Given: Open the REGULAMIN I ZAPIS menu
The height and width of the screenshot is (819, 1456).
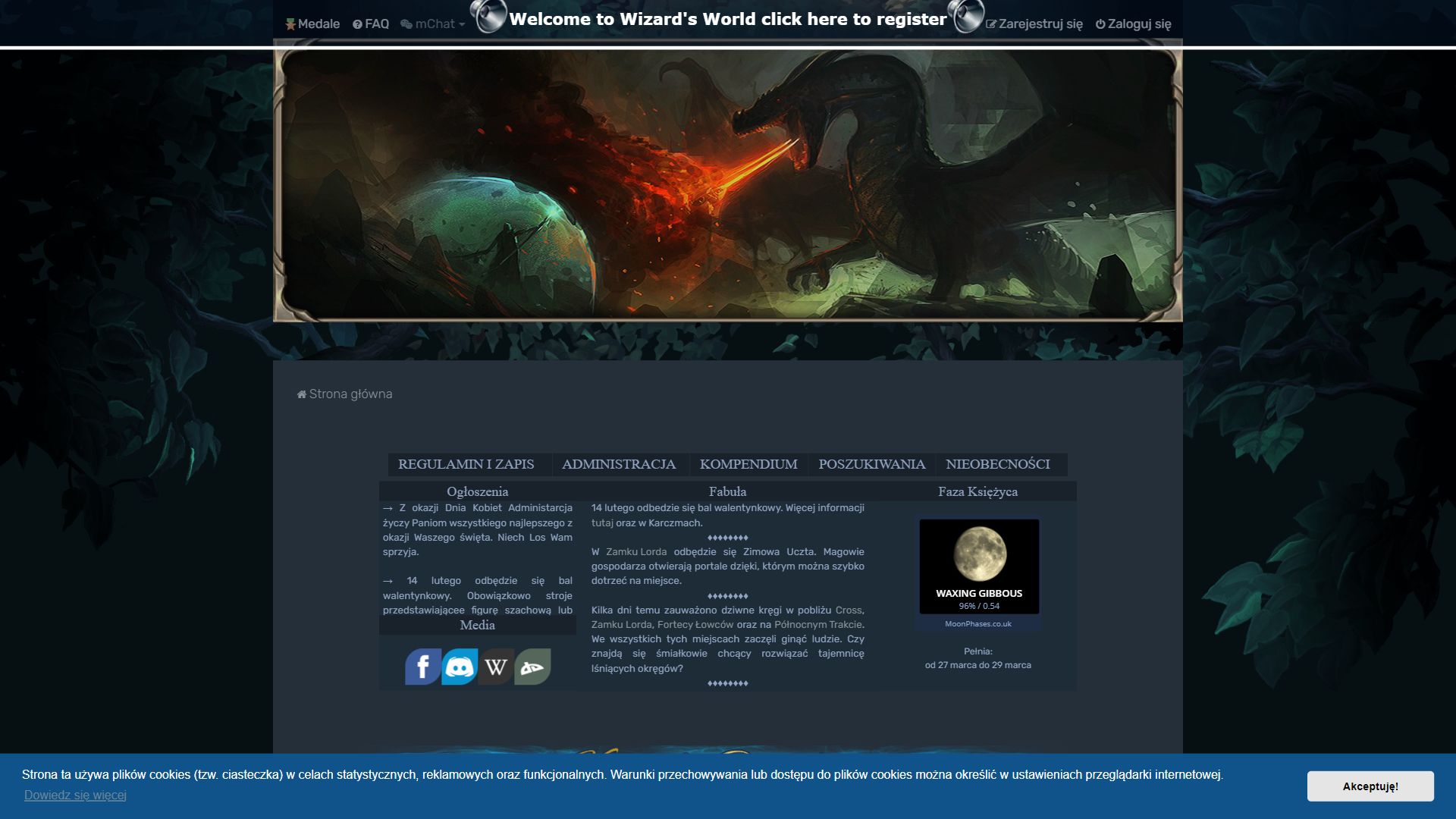Looking at the screenshot, I should (x=466, y=464).
